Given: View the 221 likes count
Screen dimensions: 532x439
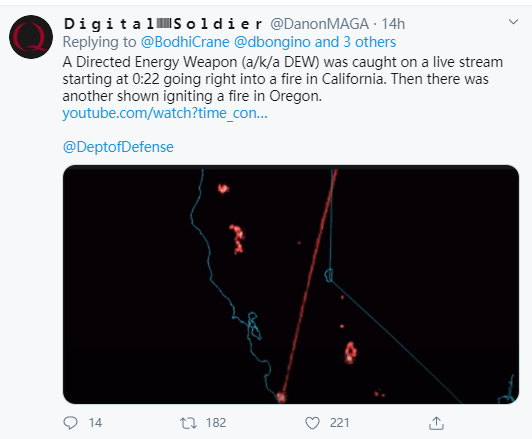Looking at the screenshot, I should (339, 423).
